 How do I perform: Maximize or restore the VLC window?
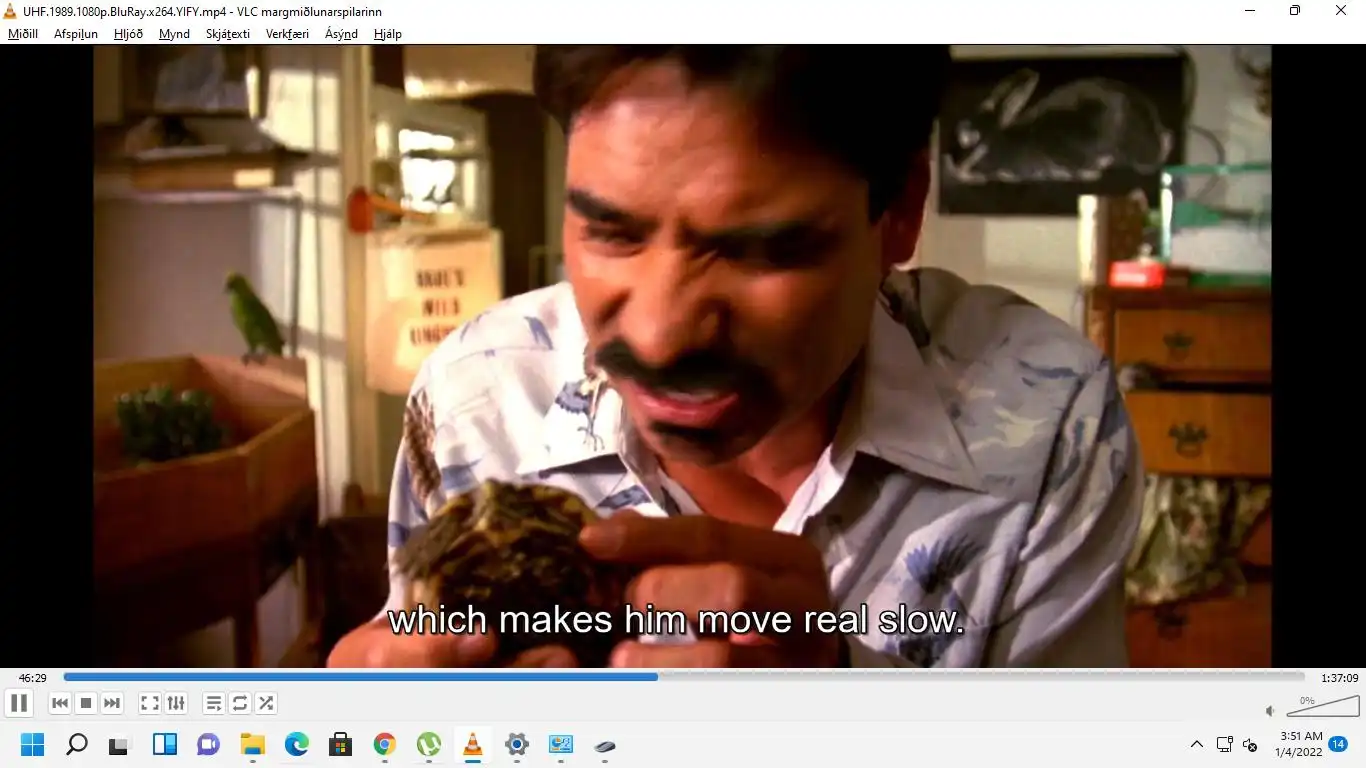pos(1295,11)
